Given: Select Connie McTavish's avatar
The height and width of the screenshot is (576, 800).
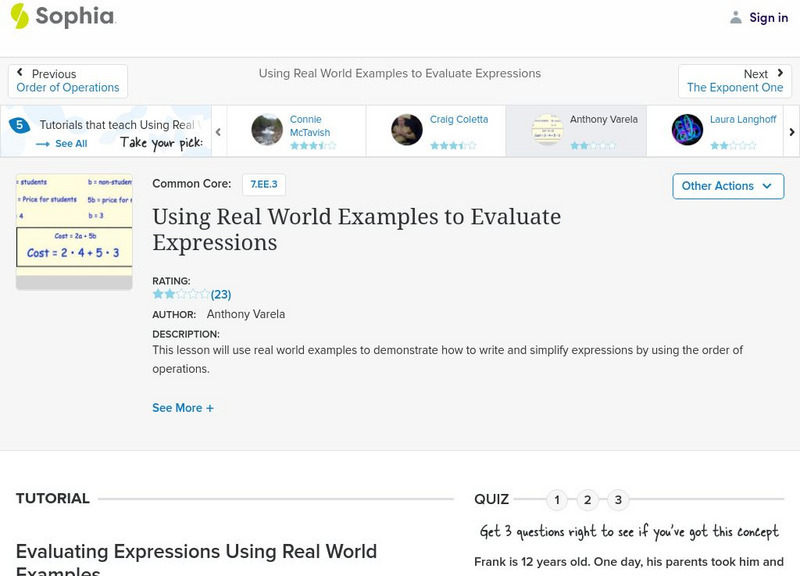Looking at the screenshot, I should (267, 130).
